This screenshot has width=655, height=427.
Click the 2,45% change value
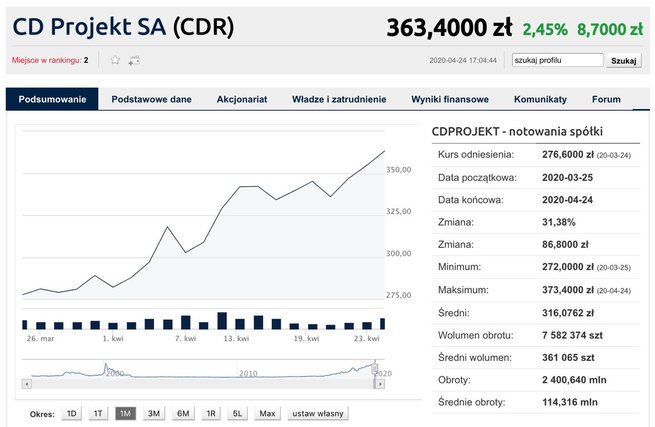click(545, 30)
